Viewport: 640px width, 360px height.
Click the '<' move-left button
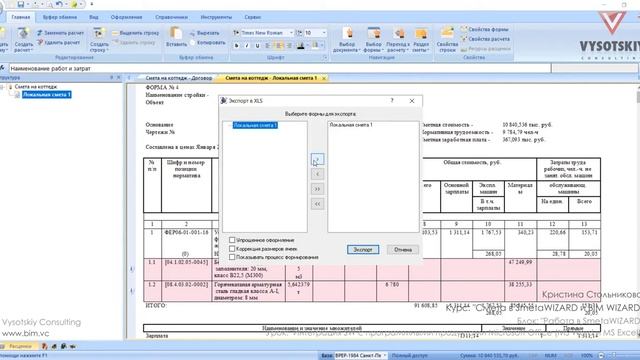coord(317,174)
